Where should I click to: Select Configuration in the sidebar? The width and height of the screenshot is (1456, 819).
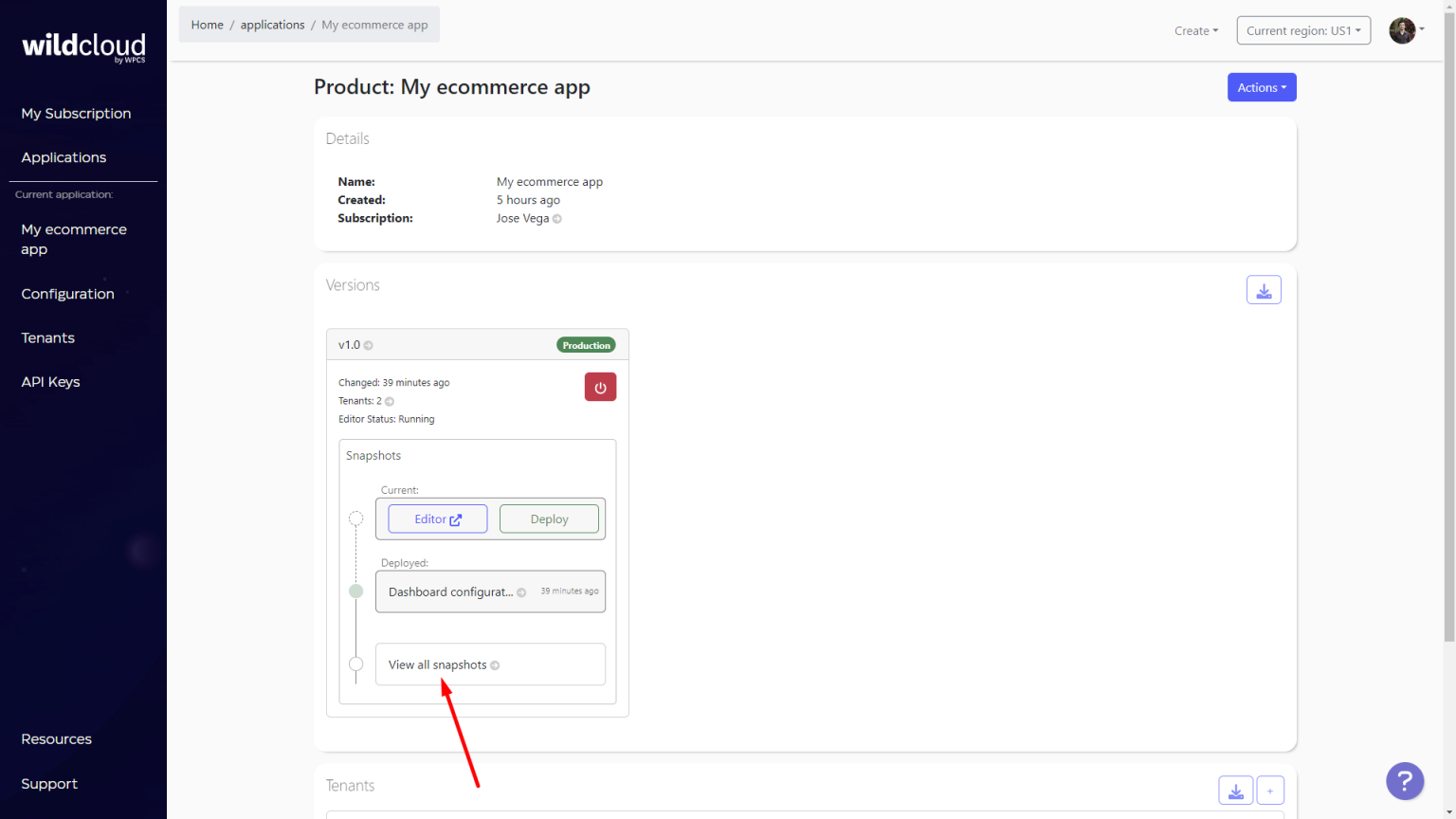[x=67, y=294]
